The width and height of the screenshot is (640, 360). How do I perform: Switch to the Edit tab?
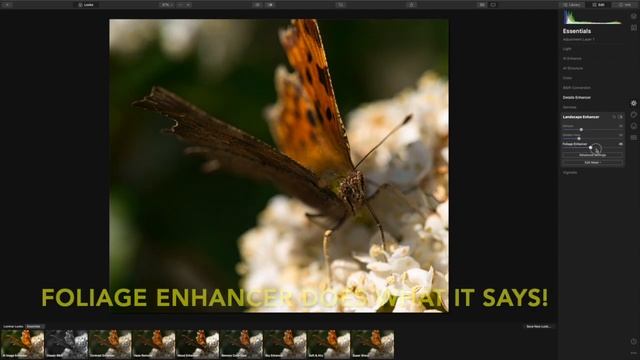point(598,5)
